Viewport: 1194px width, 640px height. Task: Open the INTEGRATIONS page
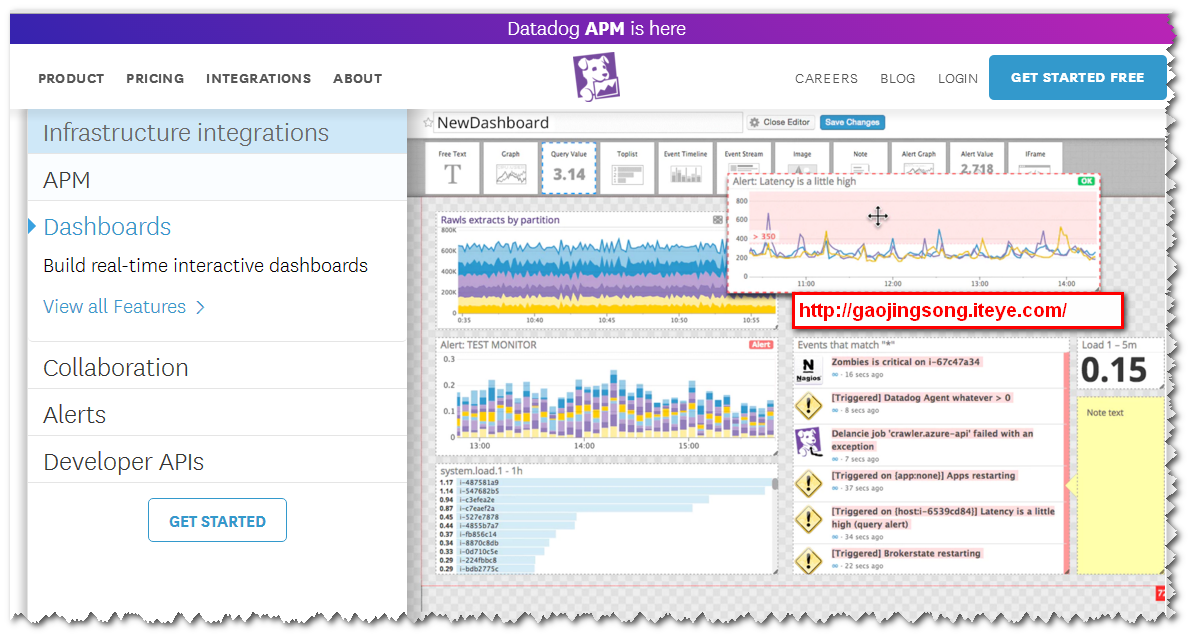[258, 78]
